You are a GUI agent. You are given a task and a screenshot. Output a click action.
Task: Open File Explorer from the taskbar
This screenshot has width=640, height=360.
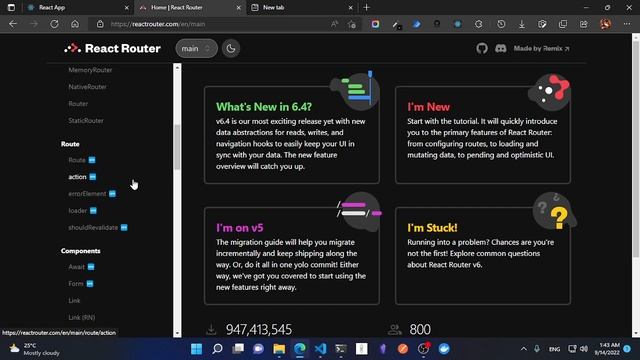point(279,349)
